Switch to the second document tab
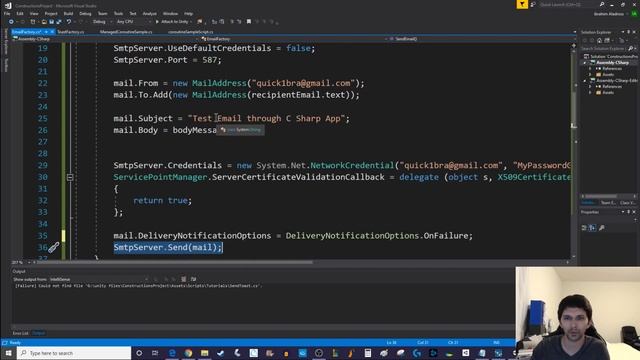The height and width of the screenshot is (360, 640). coord(71,32)
